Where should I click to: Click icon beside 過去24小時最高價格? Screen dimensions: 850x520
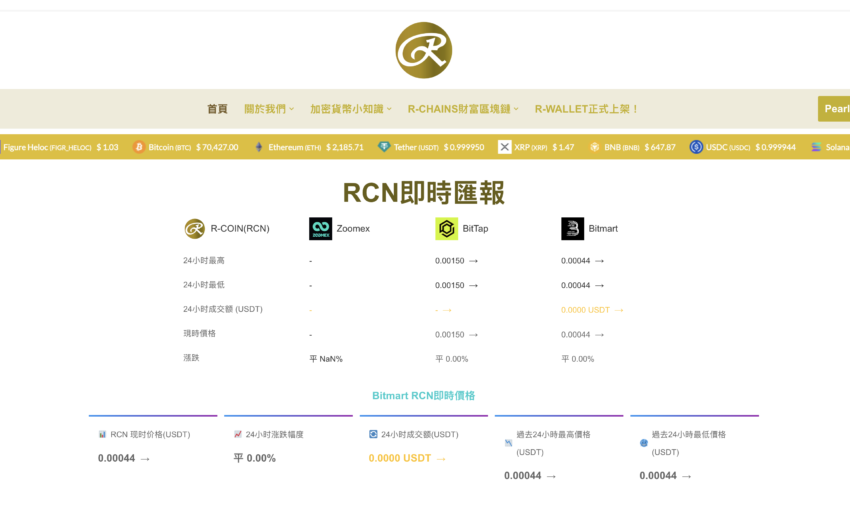[x=508, y=443]
